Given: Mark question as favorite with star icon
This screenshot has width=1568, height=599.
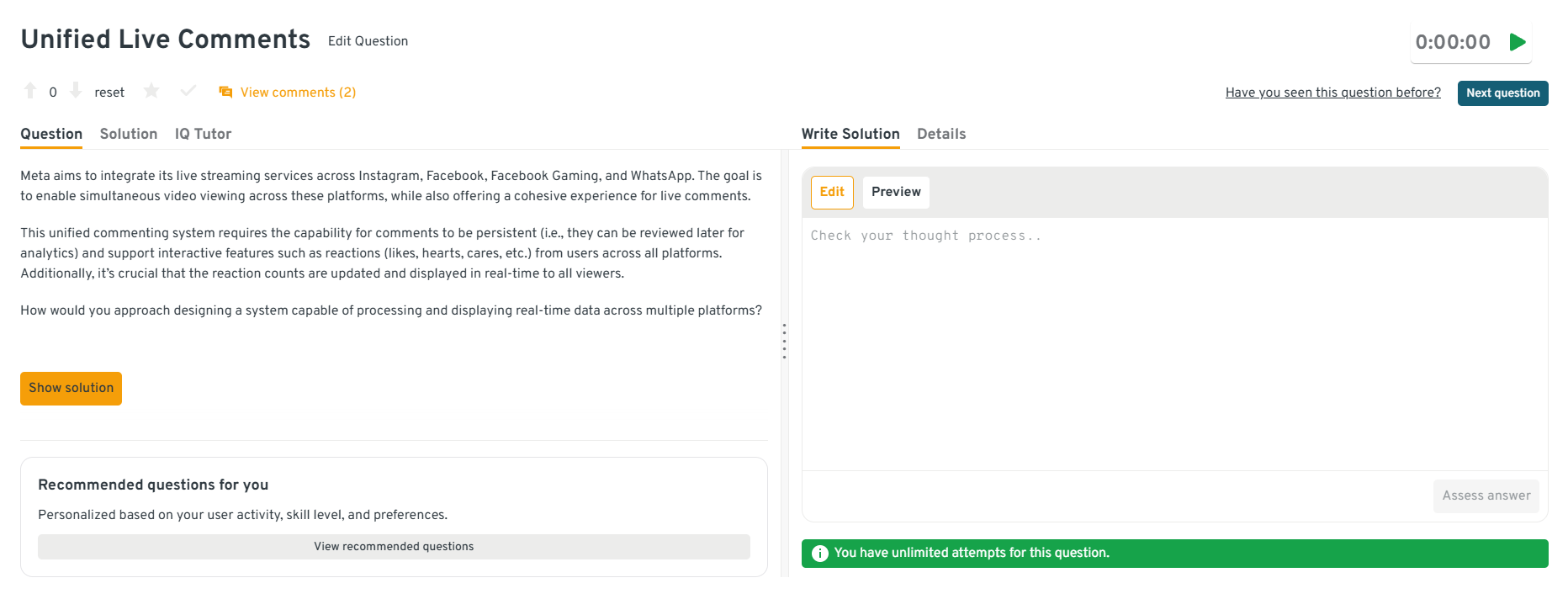Looking at the screenshot, I should pyautogui.click(x=151, y=91).
